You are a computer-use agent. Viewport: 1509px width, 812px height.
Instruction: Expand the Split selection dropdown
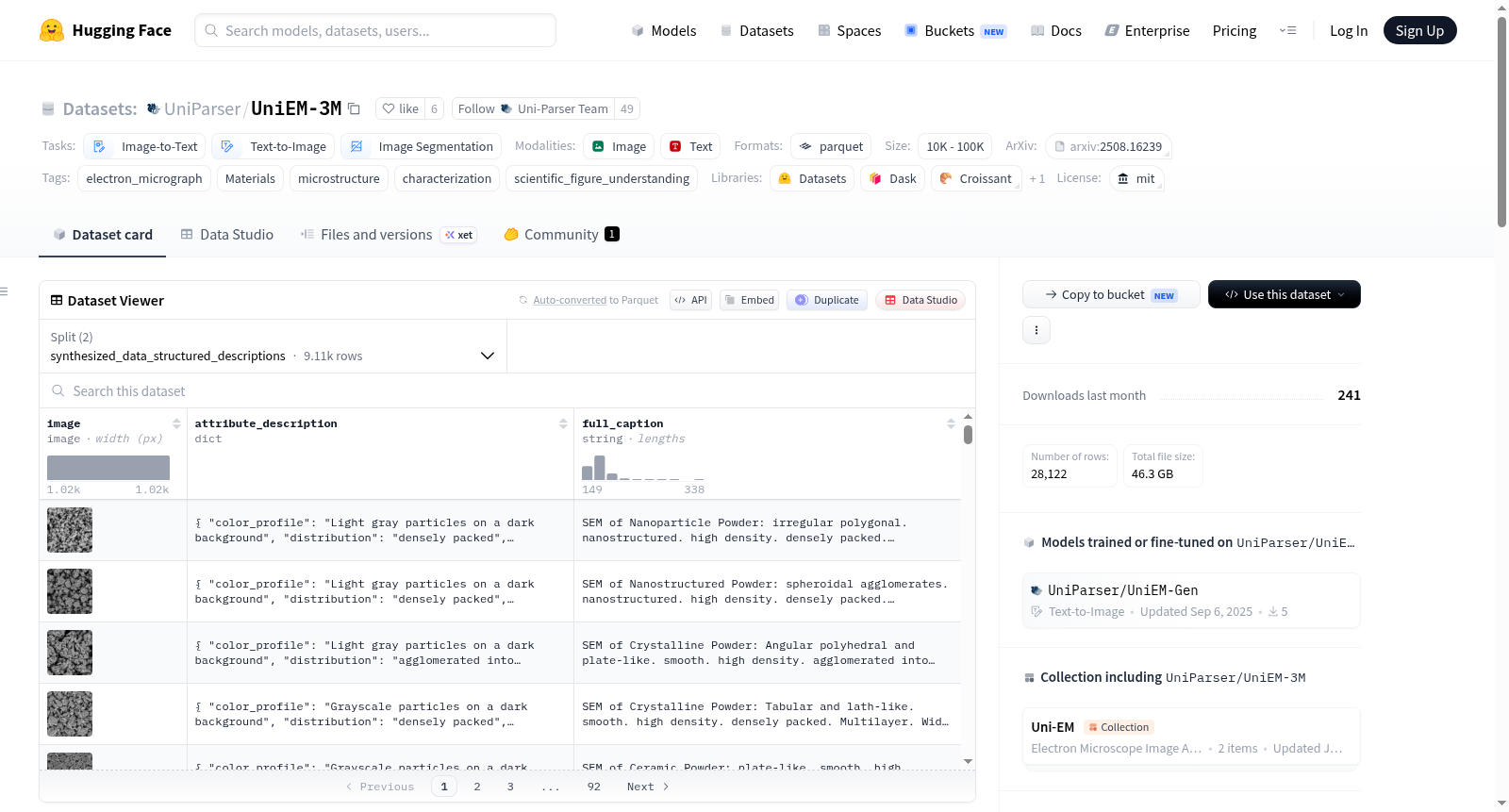pos(273,346)
